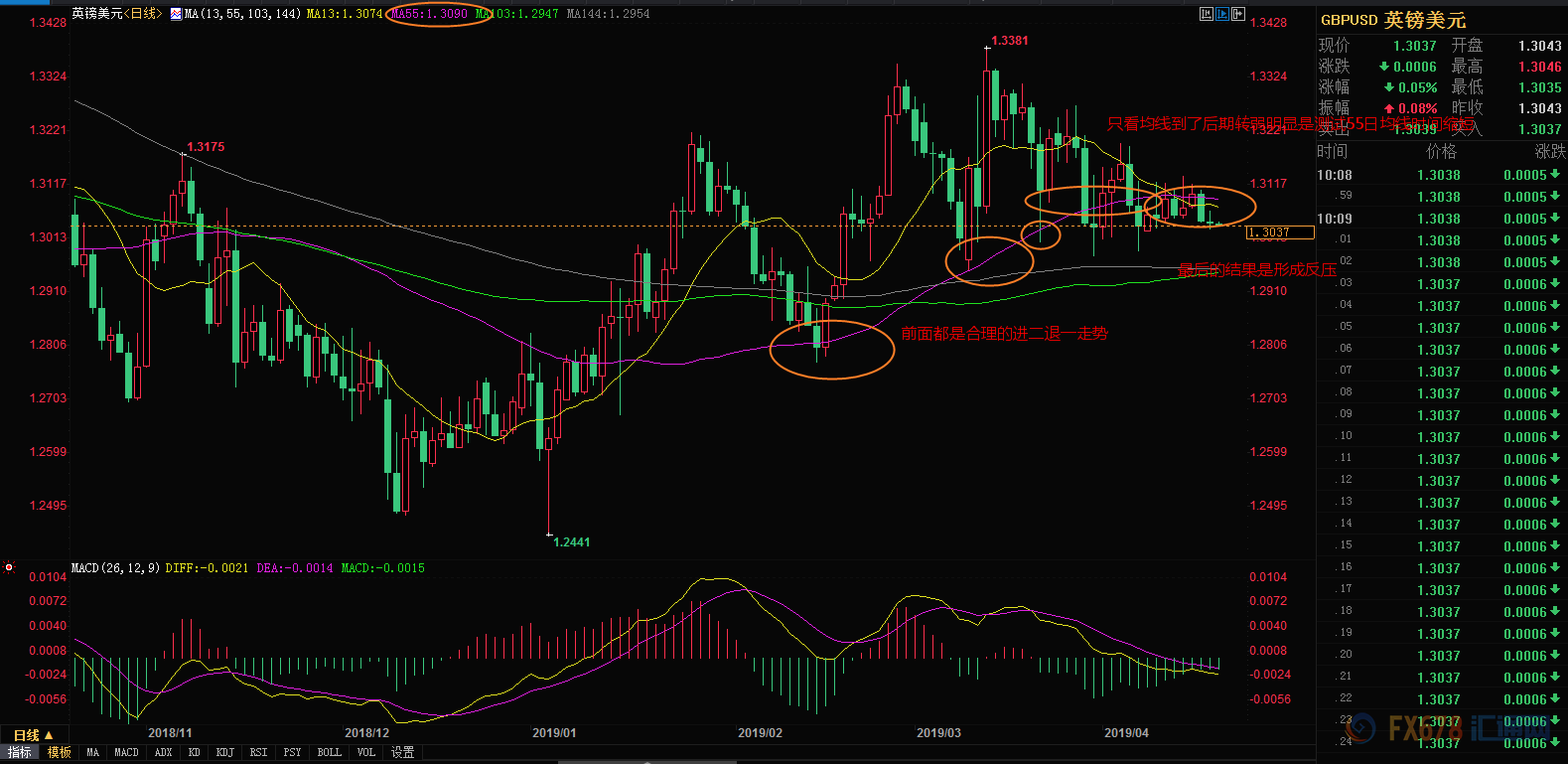
Task: Click the 2019/04 date label on time axis
Action: (x=1126, y=733)
